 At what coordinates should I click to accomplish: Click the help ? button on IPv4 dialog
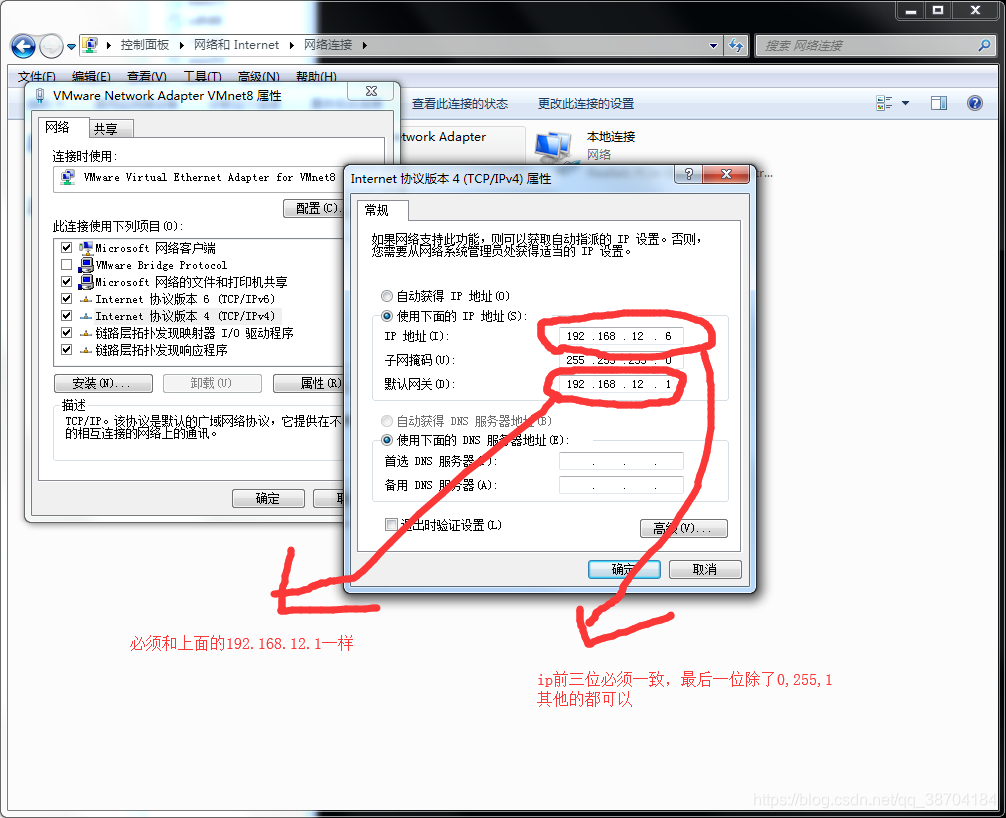pos(688,174)
